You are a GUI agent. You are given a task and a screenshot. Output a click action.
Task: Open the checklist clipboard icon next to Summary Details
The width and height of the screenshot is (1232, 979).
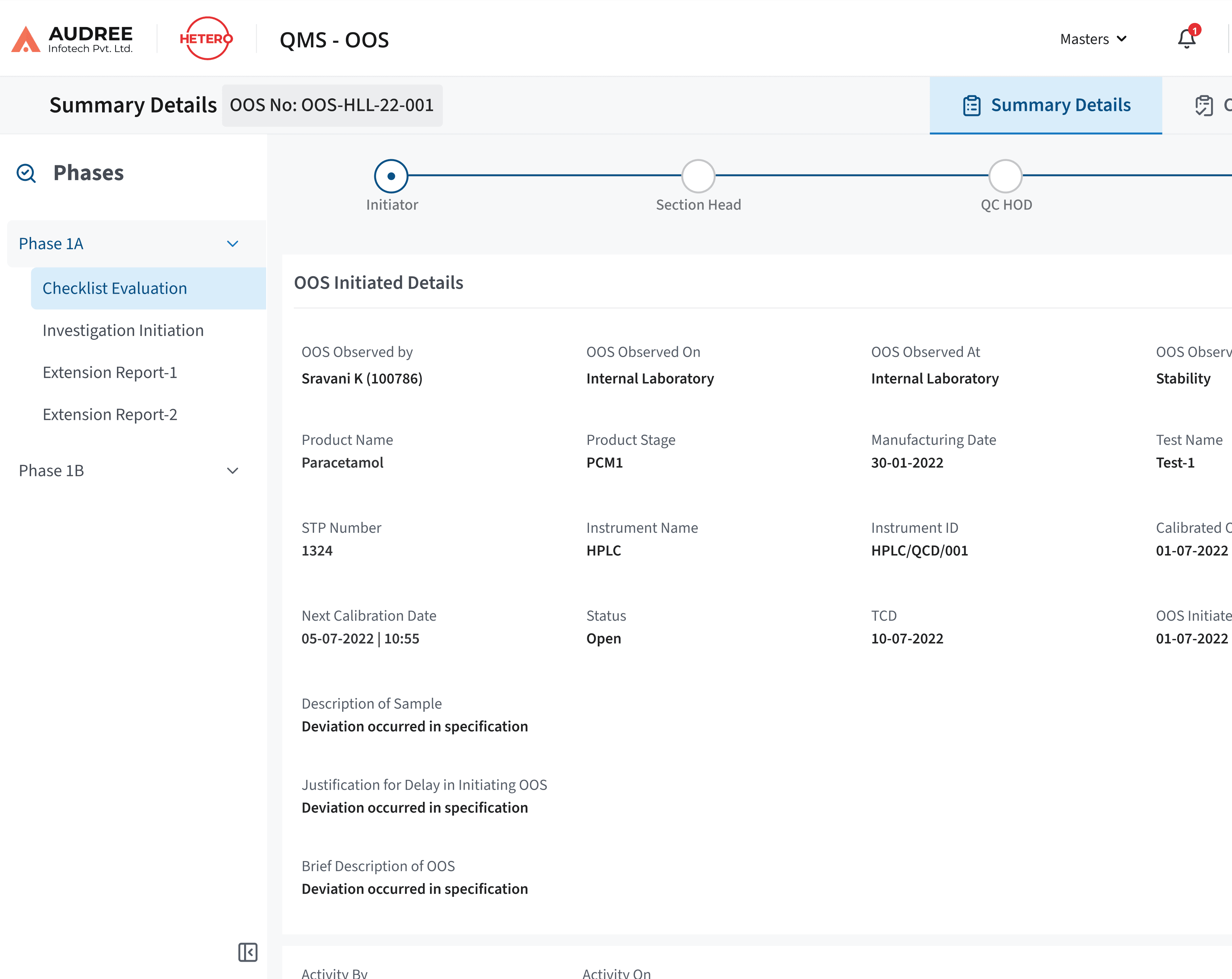coord(1204,105)
